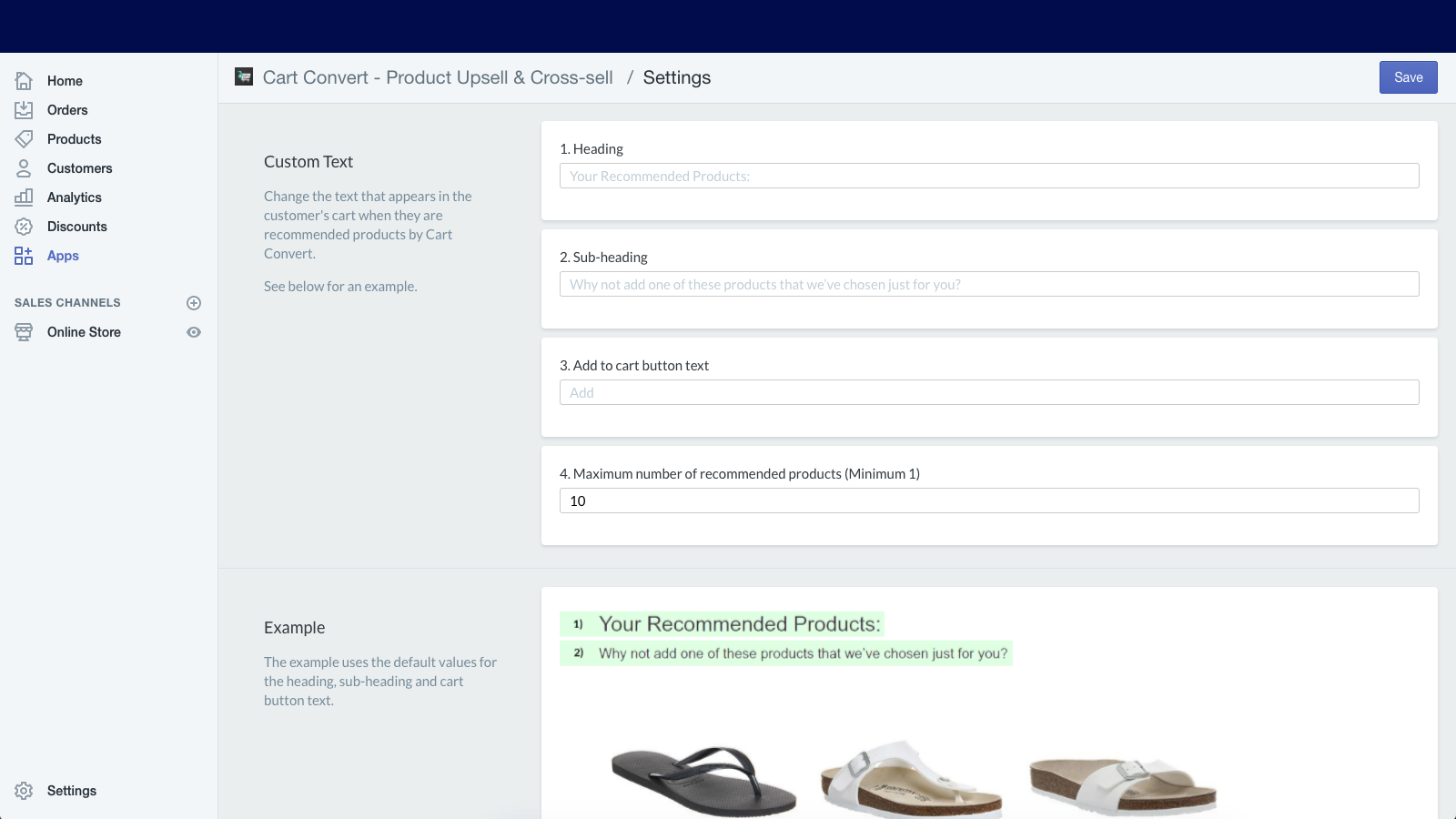1456x819 pixels.
Task: View online store via eye icon
Action: pyautogui.click(x=194, y=332)
